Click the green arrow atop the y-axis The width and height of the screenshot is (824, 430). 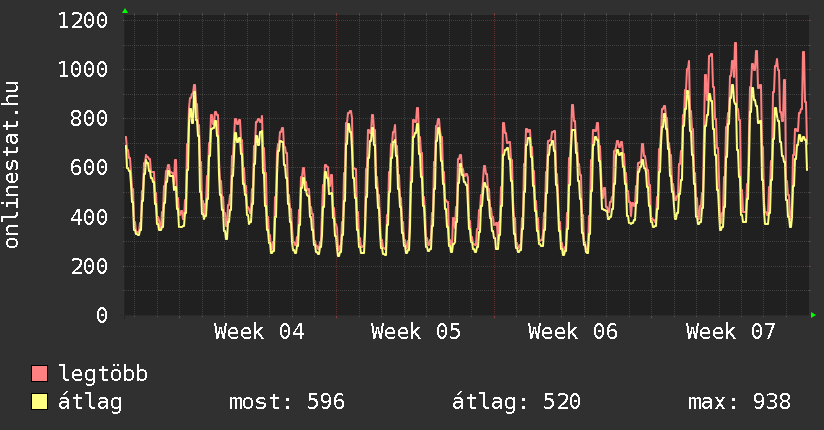point(124,11)
